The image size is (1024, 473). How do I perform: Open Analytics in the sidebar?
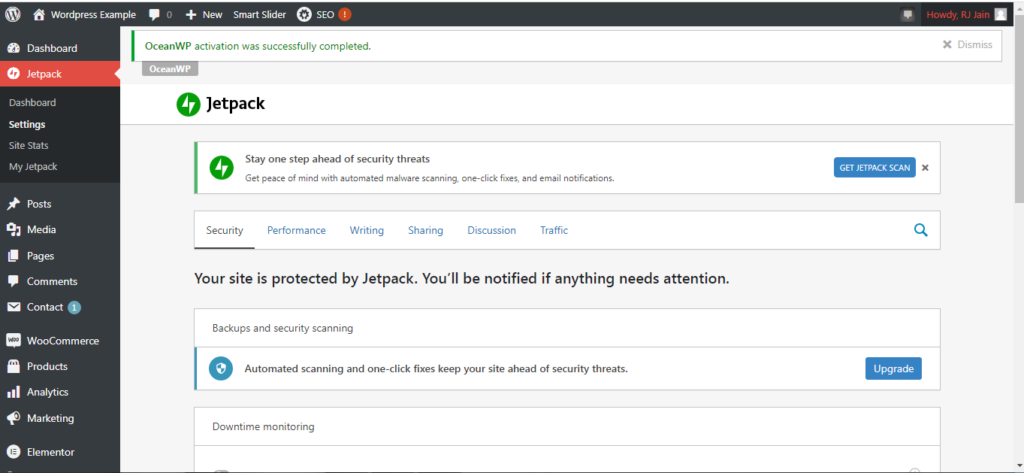tap(47, 393)
